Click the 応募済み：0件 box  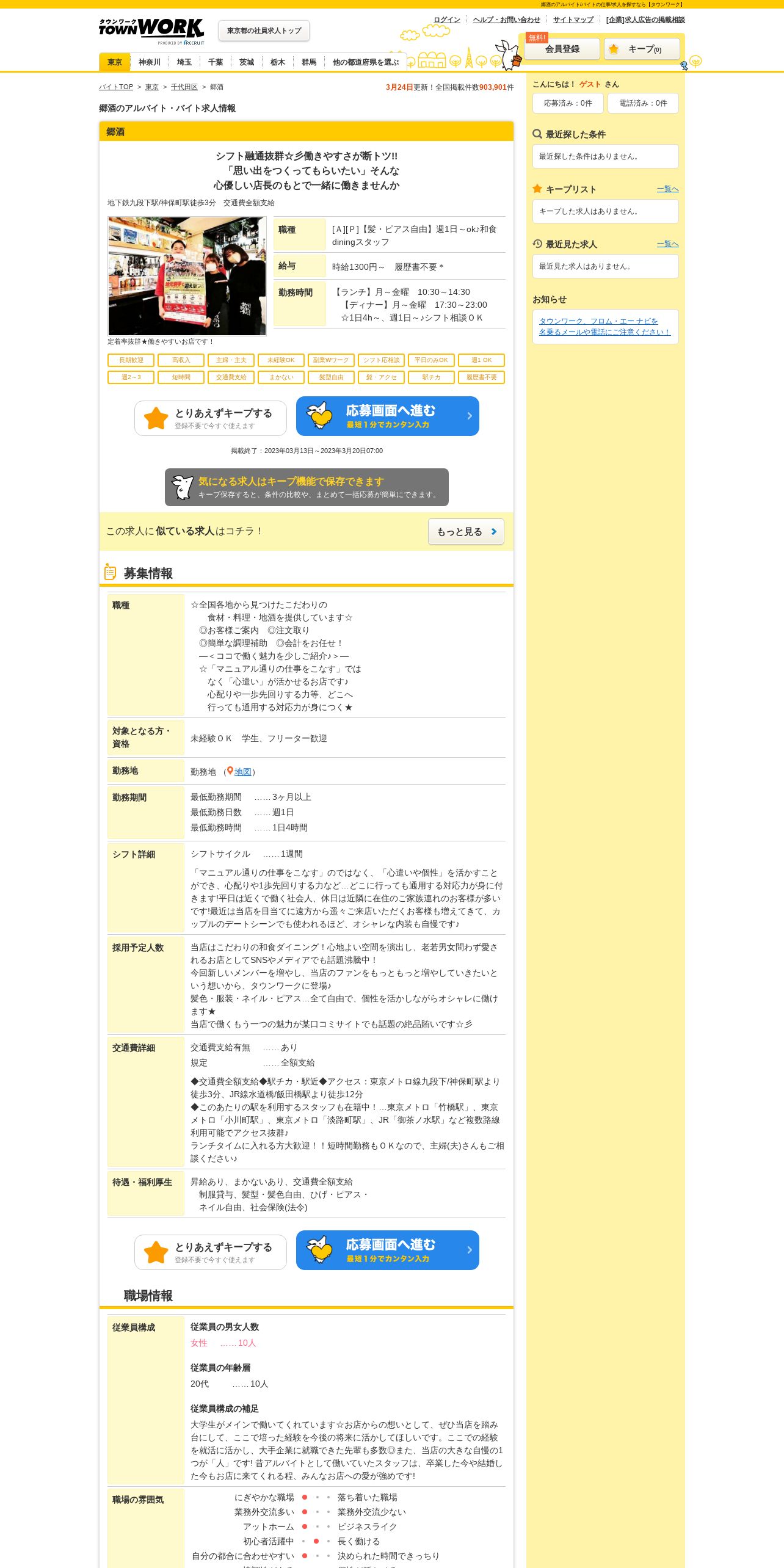[x=568, y=103]
